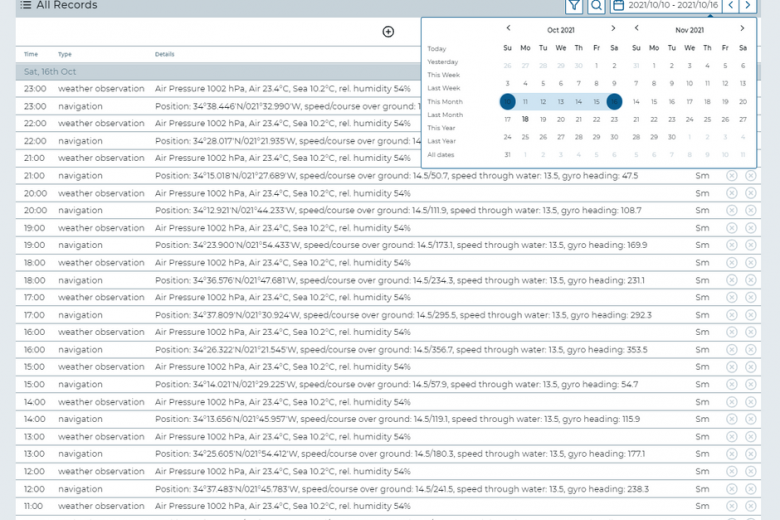Choose the Last Week preset
This screenshot has width=780, height=520.
444,88
